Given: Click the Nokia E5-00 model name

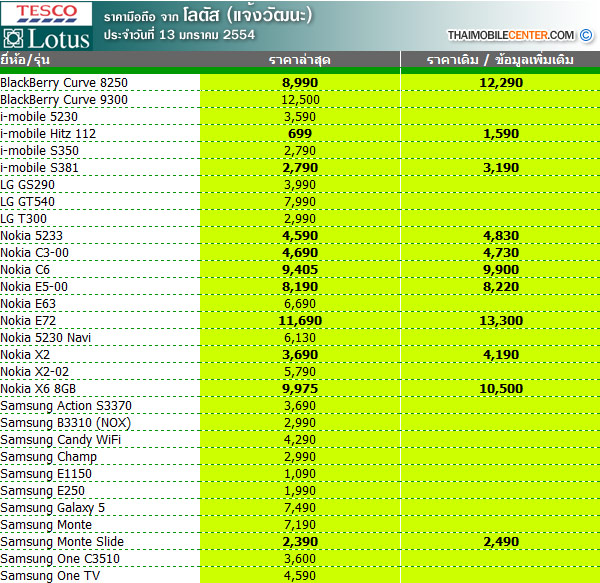Looking at the screenshot, I should point(34,287).
